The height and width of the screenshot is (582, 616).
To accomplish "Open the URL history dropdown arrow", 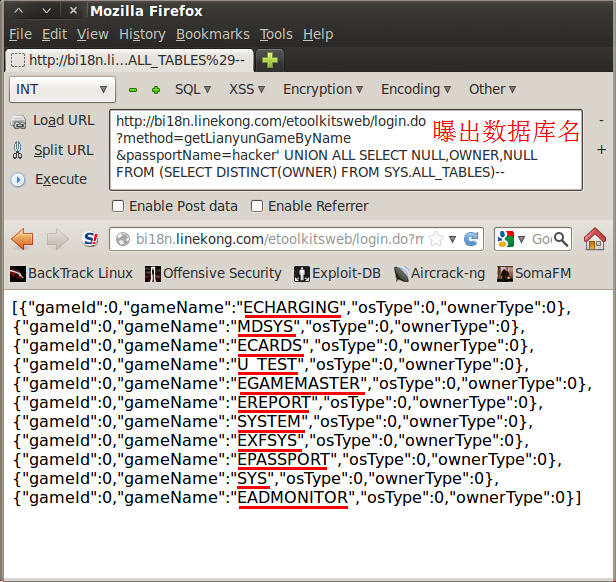I will point(453,239).
